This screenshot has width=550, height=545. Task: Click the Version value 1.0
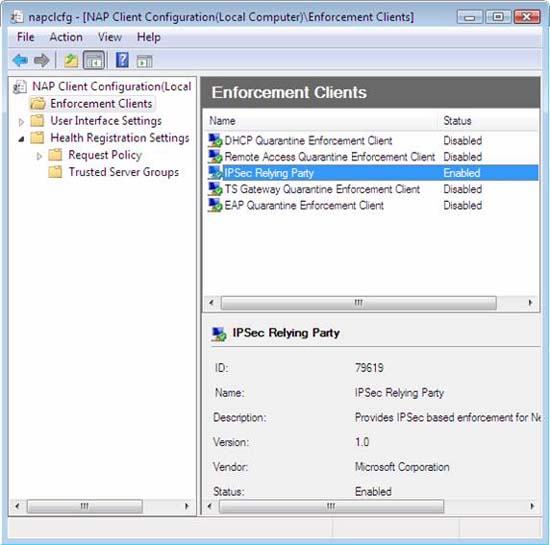pyautogui.click(x=362, y=442)
